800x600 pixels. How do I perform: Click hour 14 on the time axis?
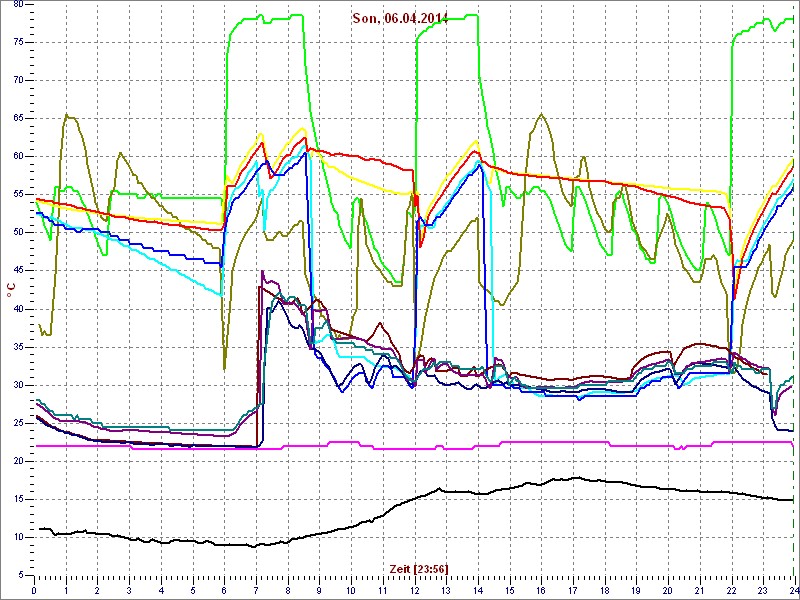click(478, 588)
